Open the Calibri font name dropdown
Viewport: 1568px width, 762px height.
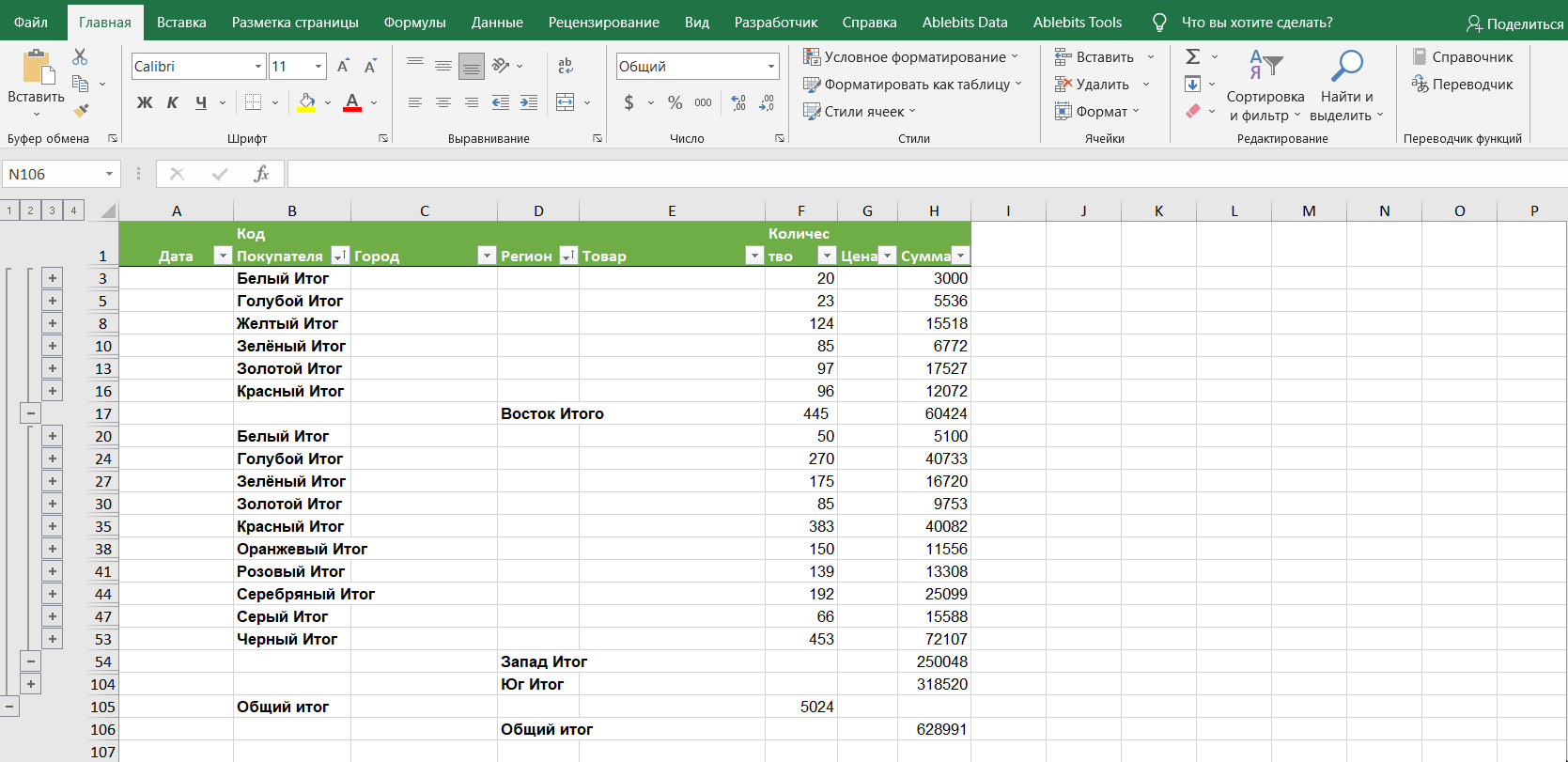[x=258, y=67]
